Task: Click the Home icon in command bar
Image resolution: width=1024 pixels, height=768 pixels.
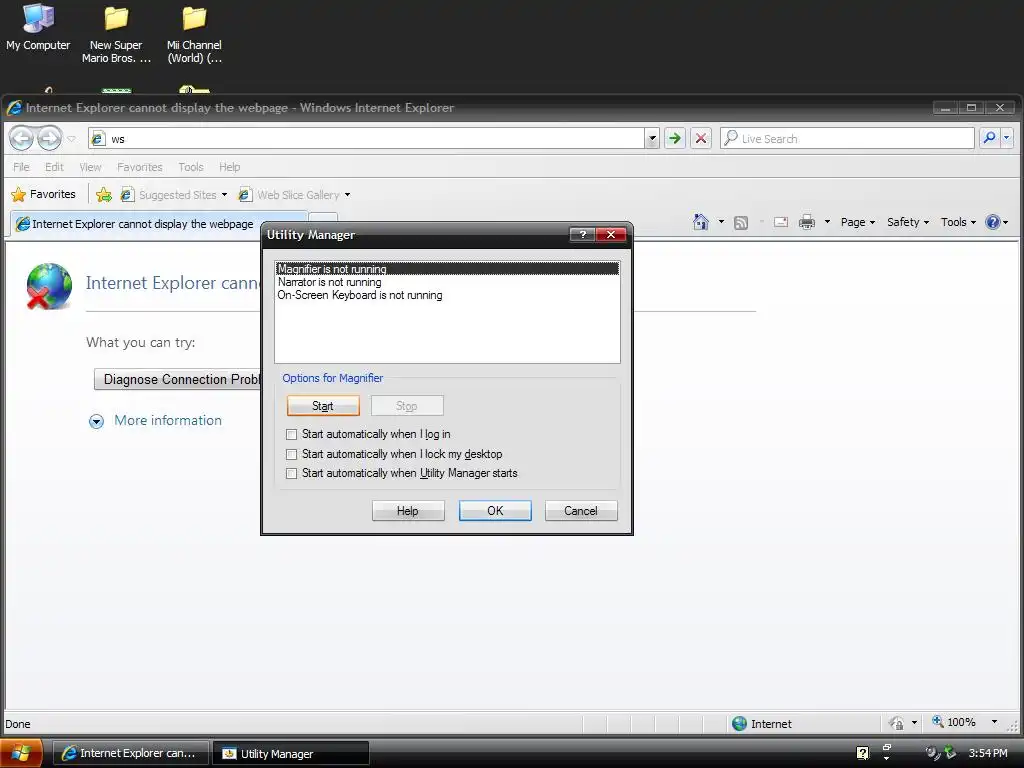Action: [x=701, y=222]
